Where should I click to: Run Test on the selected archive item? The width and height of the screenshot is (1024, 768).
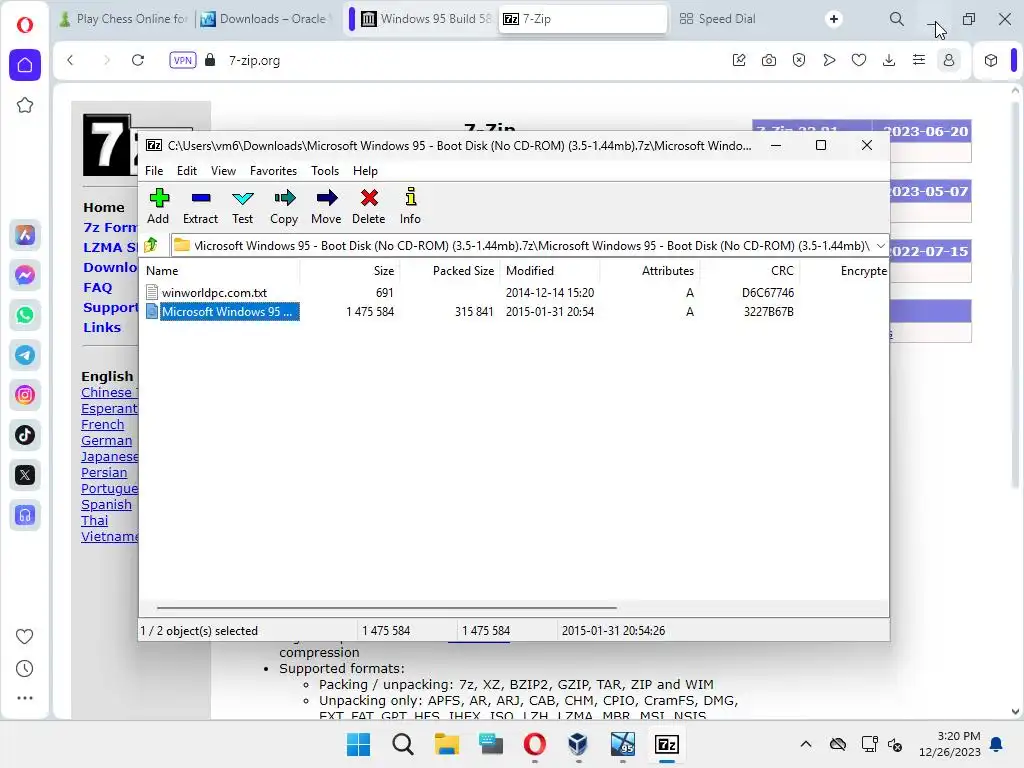pyautogui.click(x=242, y=206)
